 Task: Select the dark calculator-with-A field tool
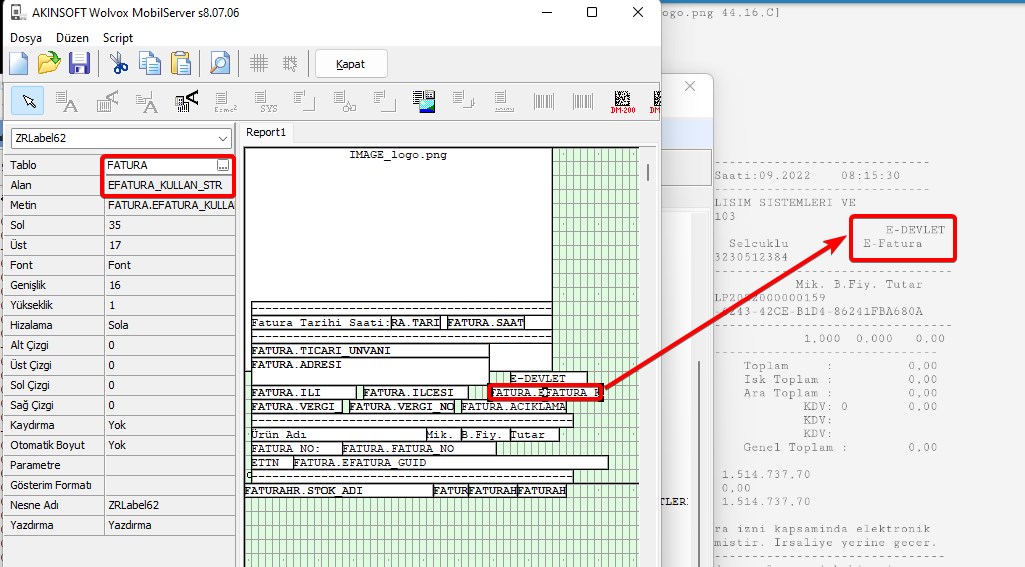186,101
